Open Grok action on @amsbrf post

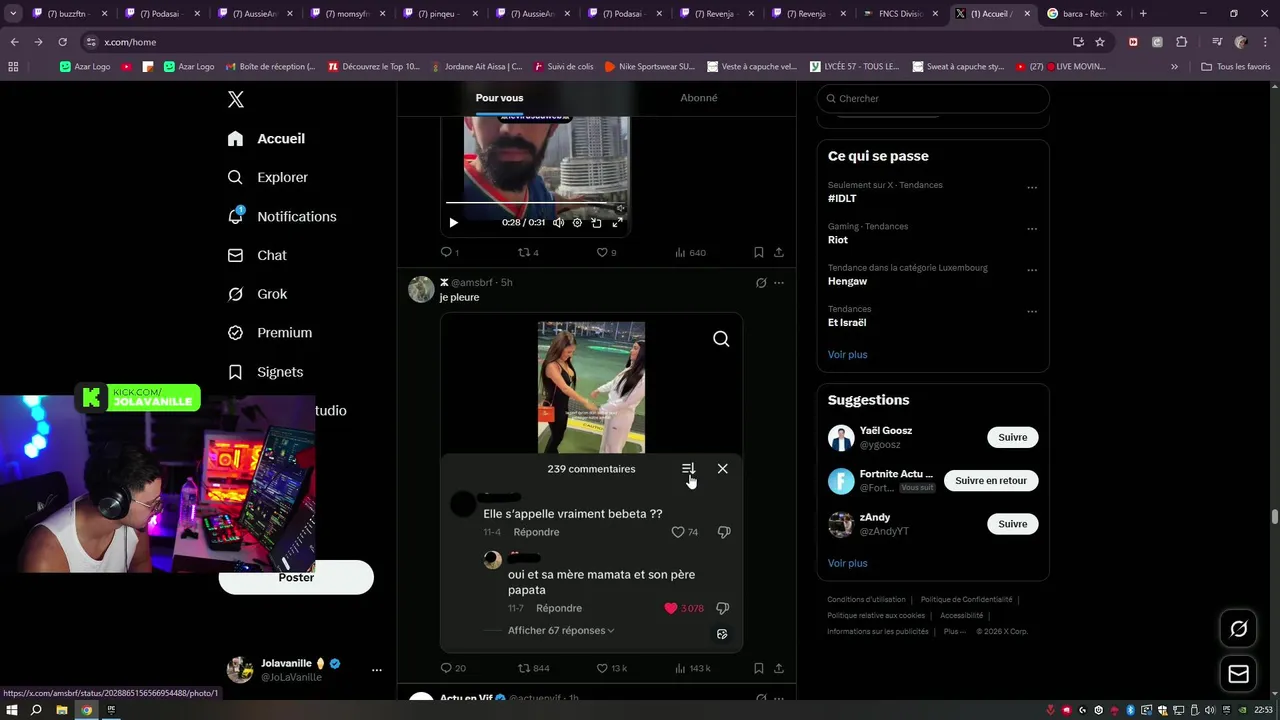point(761,283)
